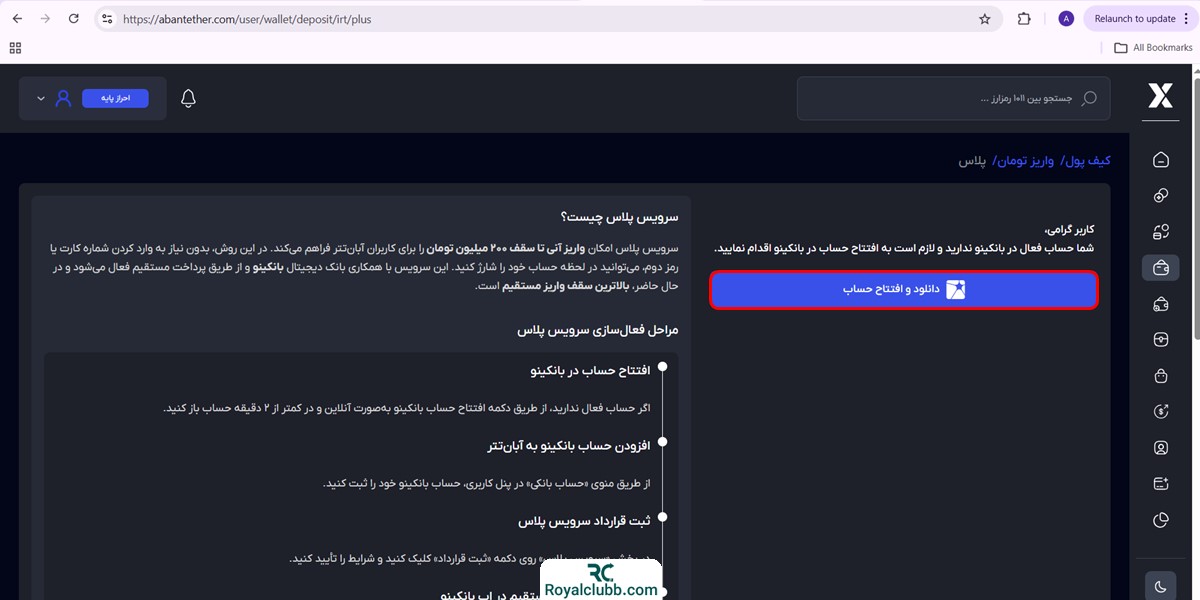Click the browser forward arrow
The width and height of the screenshot is (1200, 600).
45,18
